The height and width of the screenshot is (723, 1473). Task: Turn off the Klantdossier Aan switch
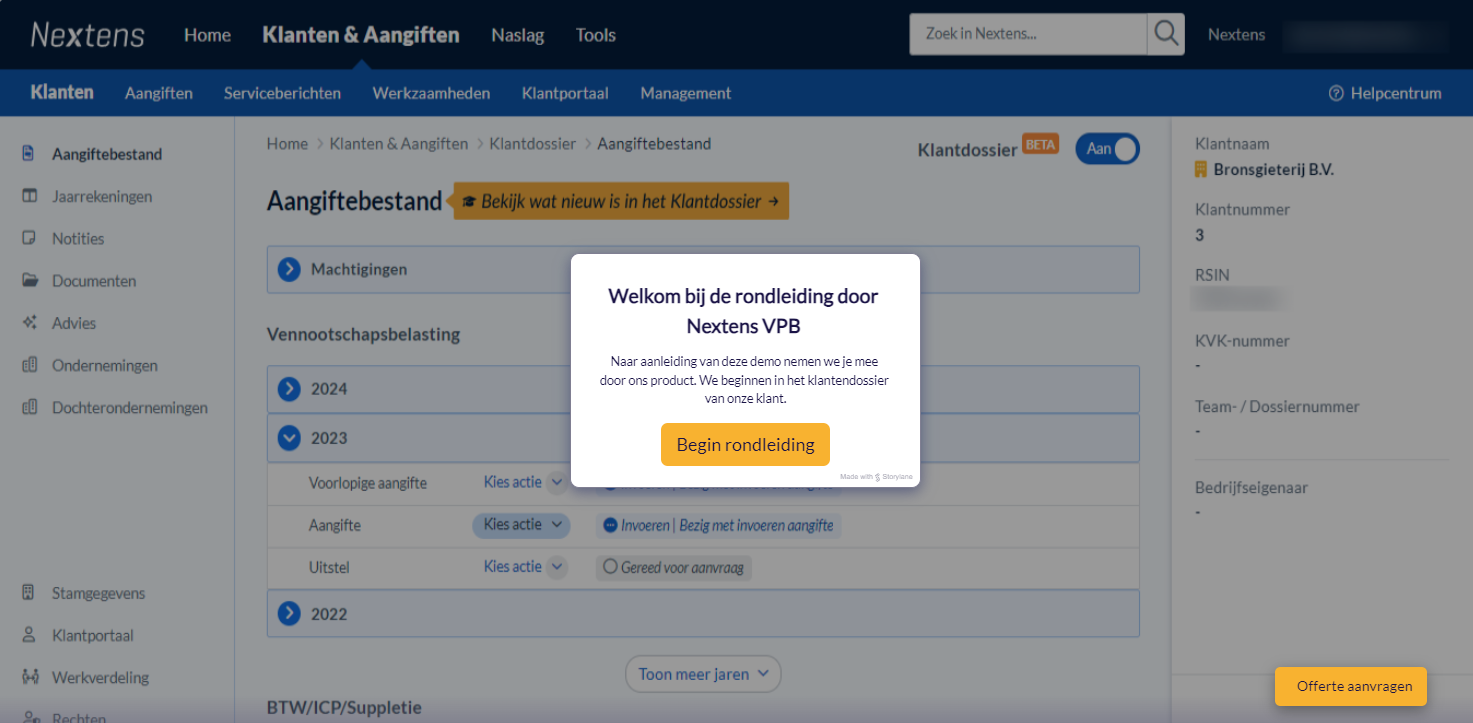[x=1107, y=148]
